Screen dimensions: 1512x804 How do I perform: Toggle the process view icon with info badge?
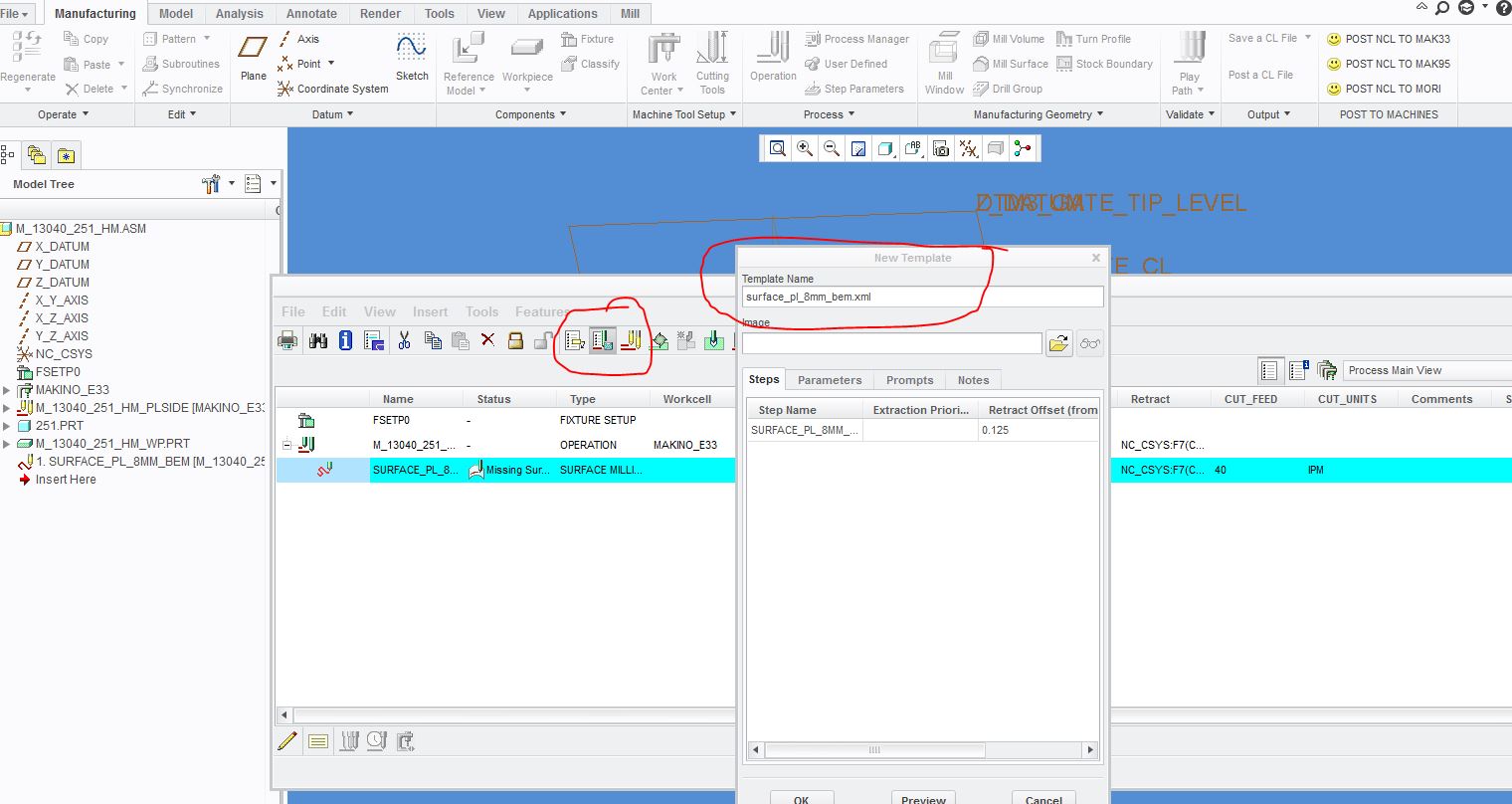(1298, 370)
